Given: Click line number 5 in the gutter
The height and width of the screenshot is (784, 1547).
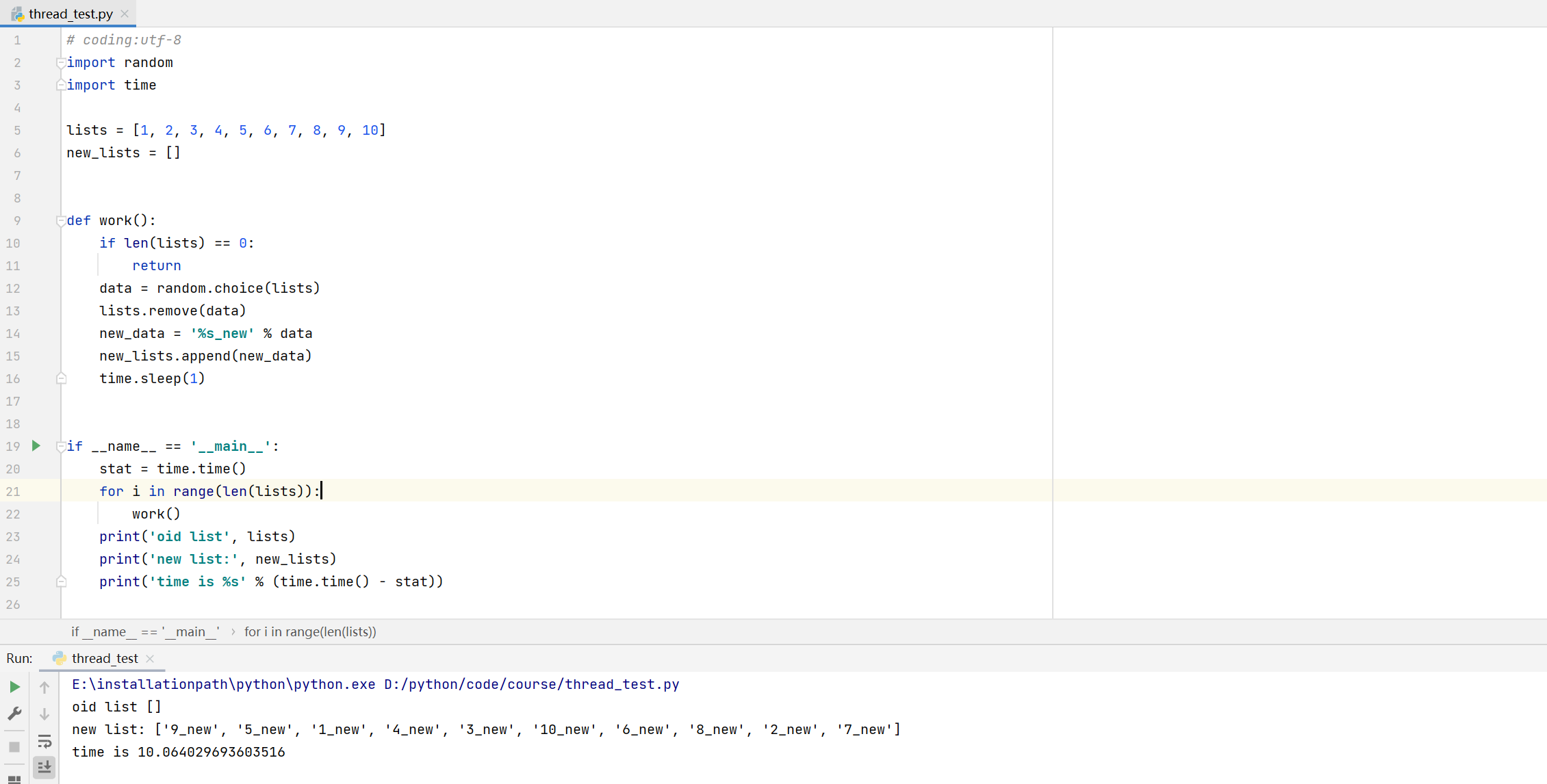Looking at the screenshot, I should [x=17, y=130].
